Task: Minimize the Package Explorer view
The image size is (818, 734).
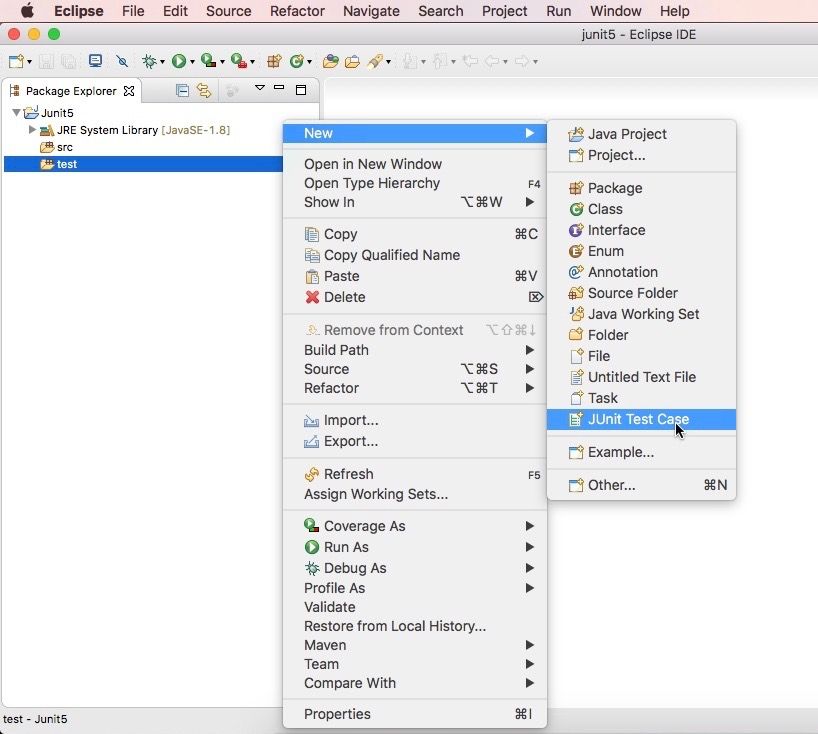Action: [279, 88]
